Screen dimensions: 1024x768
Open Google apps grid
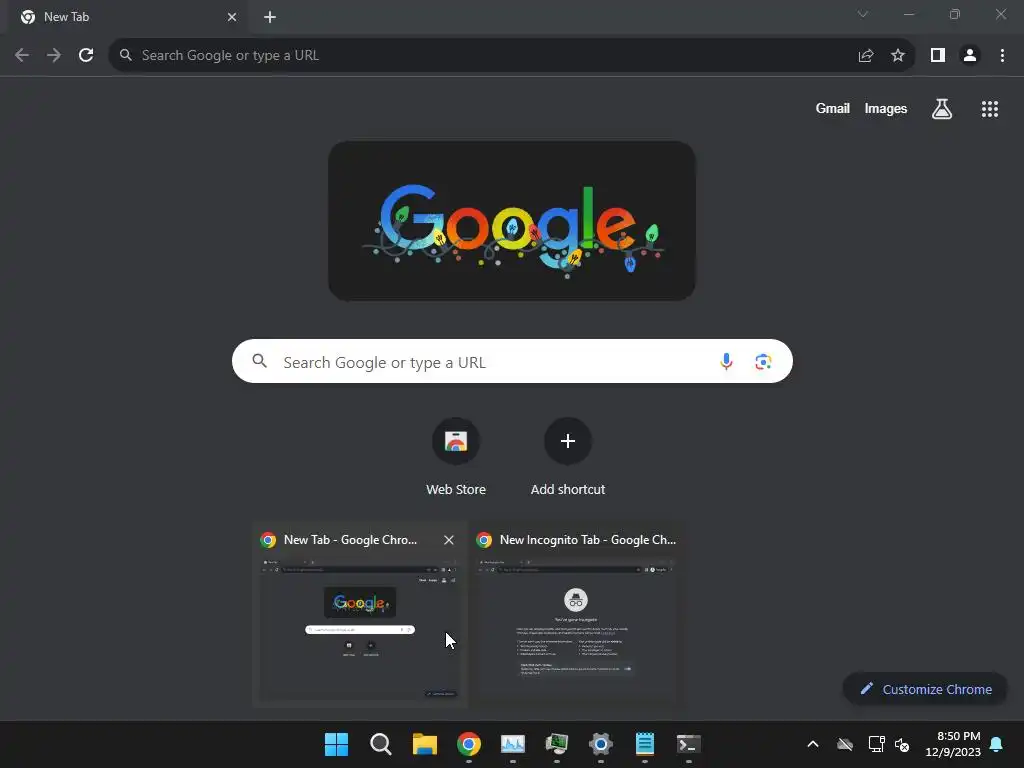pyautogui.click(x=989, y=108)
